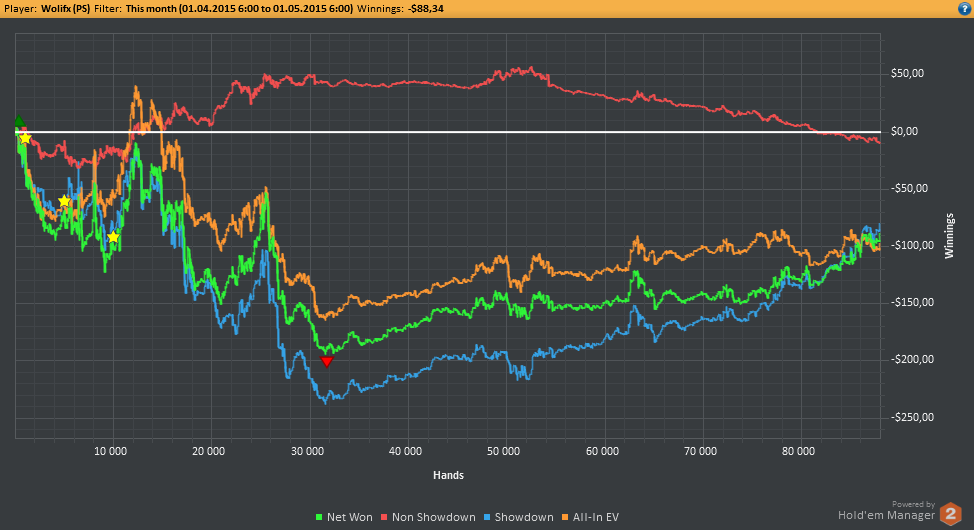Image resolution: width=974 pixels, height=530 pixels.
Task: Click the '80 000' x-axis label
Action: (799, 451)
